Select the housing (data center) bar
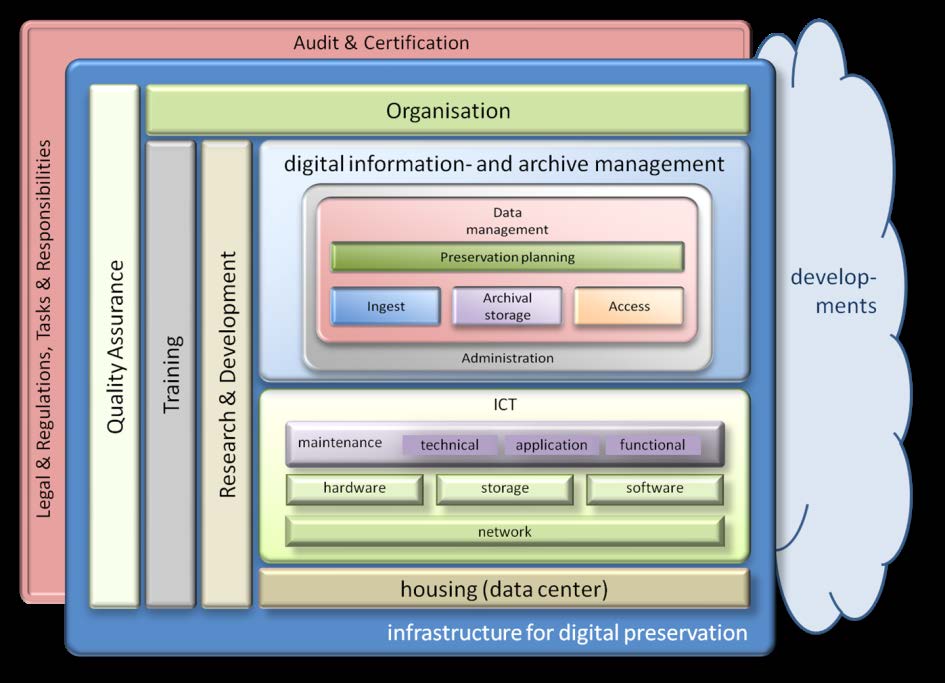 click(504, 588)
